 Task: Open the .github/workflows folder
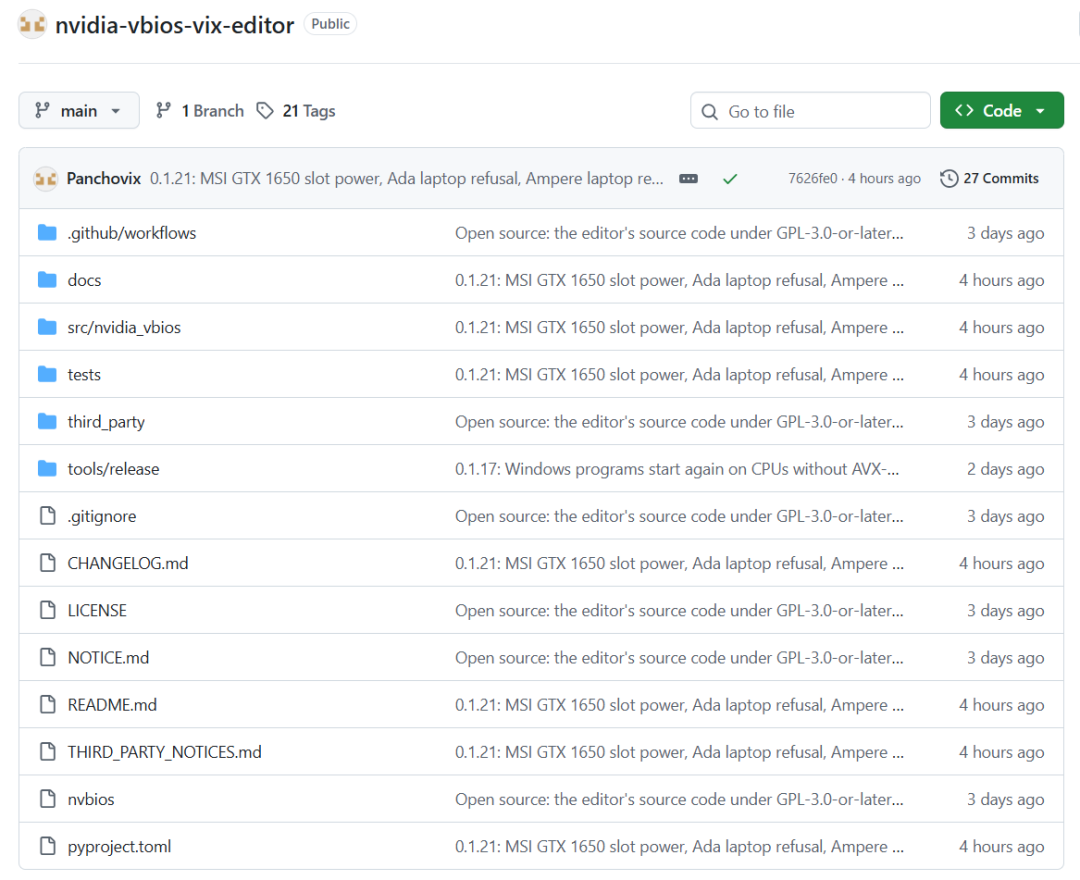(x=132, y=233)
